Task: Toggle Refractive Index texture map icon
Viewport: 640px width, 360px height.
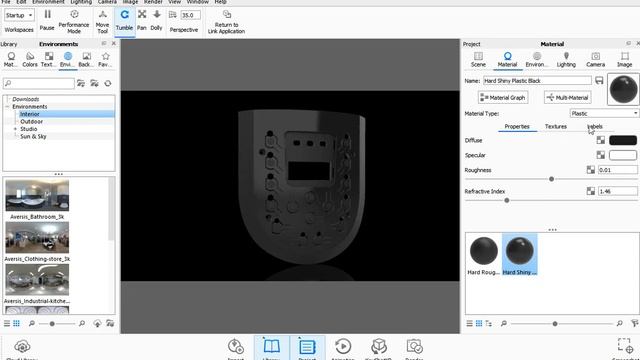Action: 591,191
